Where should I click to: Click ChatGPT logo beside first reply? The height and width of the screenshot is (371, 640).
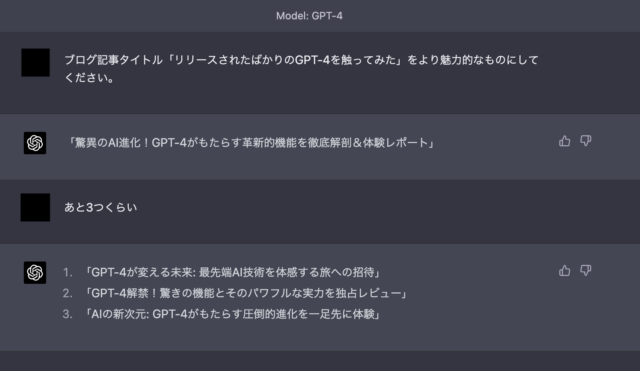(x=35, y=143)
